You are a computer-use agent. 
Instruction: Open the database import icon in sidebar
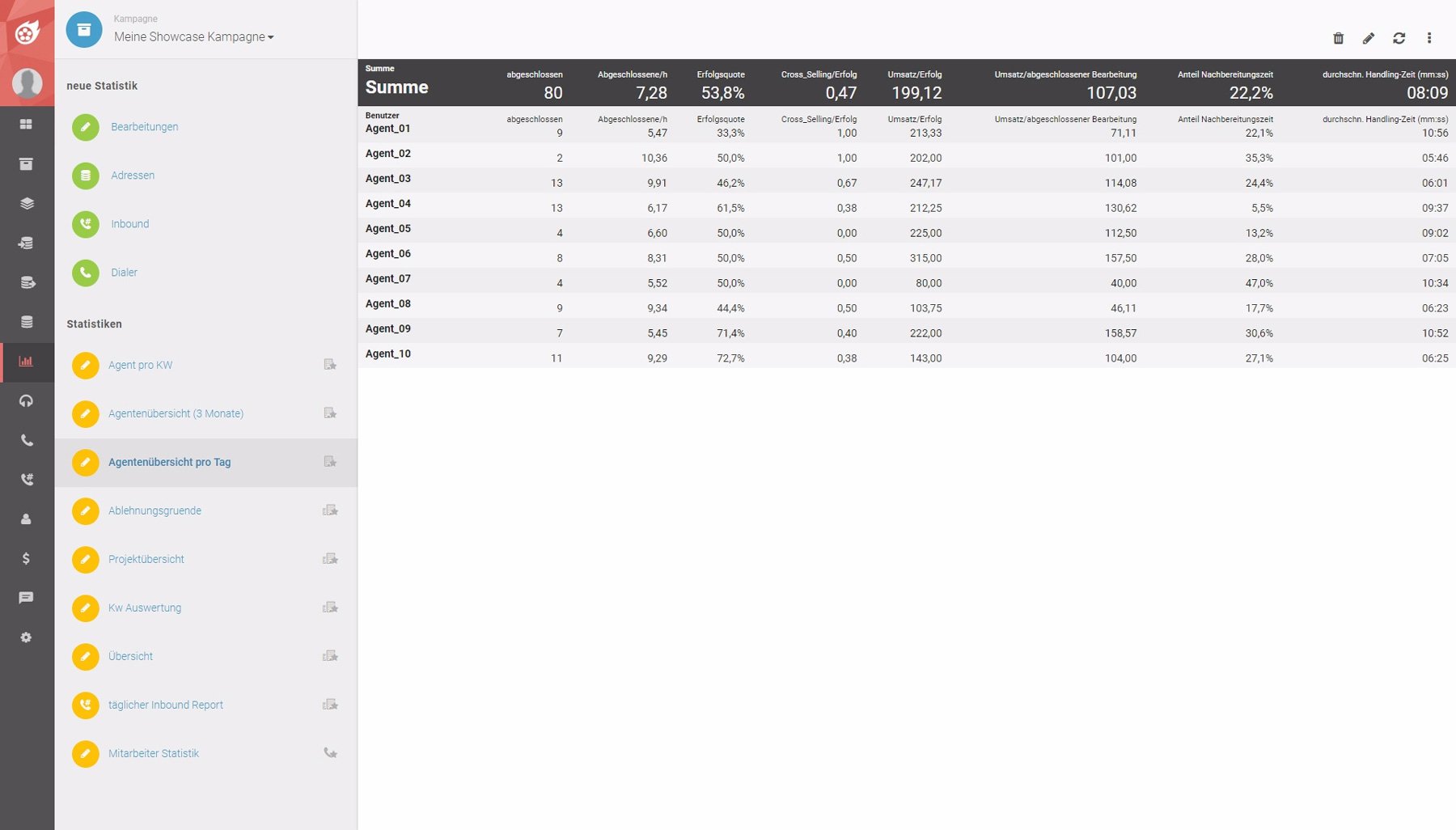coord(26,243)
